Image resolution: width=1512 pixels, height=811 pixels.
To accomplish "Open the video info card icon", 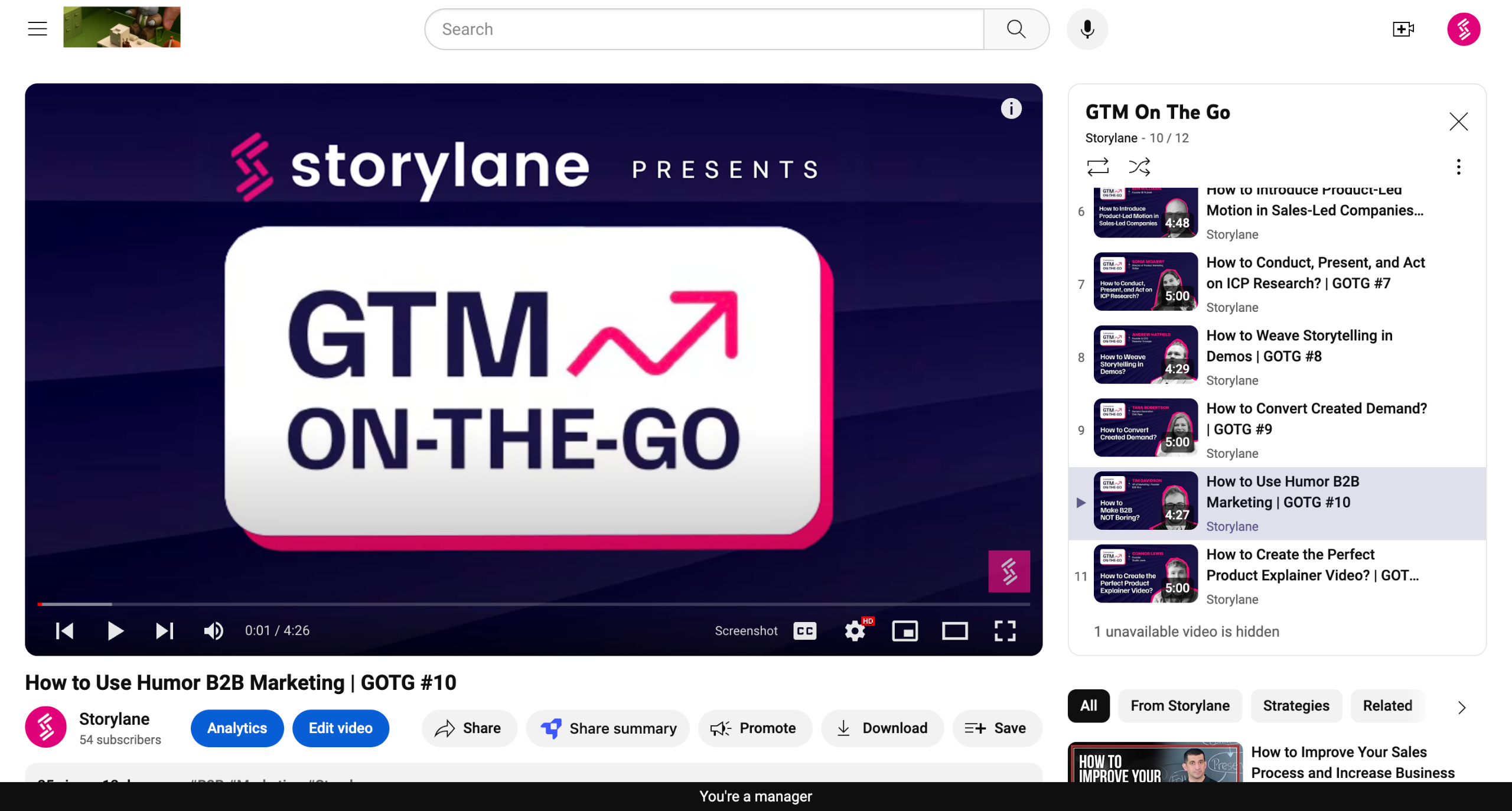I will coord(1011,109).
